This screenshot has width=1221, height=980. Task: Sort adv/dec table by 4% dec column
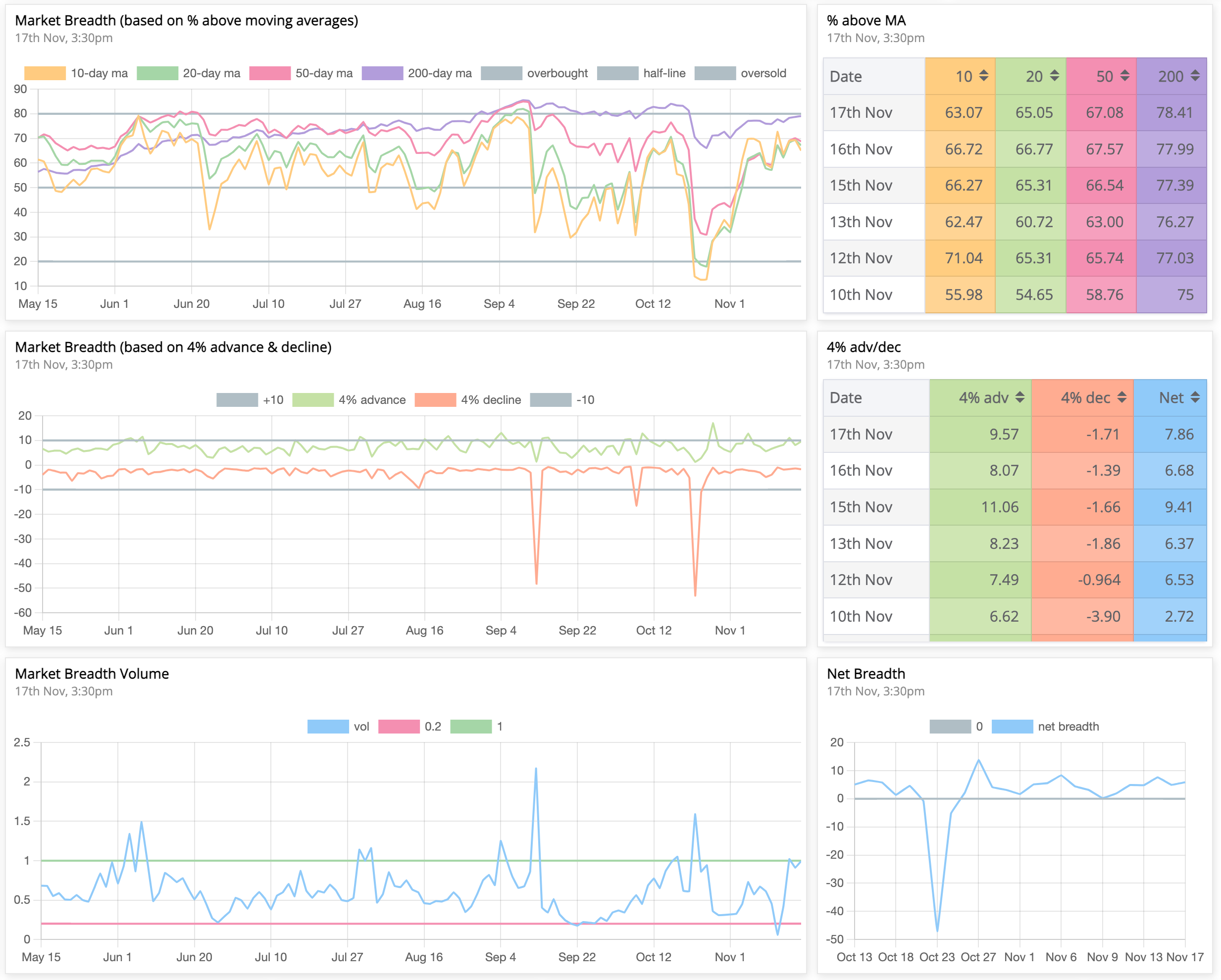[x=1122, y=397]
